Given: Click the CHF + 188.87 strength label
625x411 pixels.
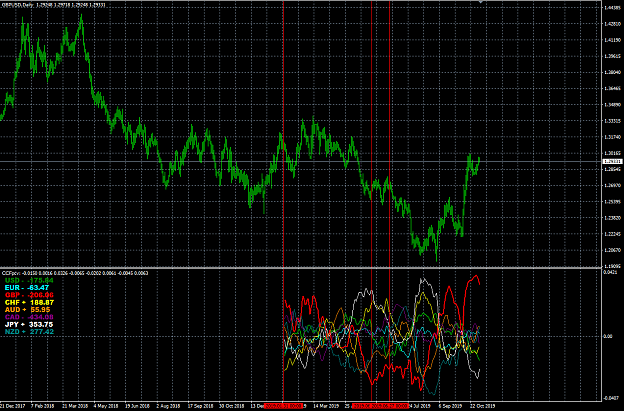Looking at the screenshot, I should [x=29, y=303].
